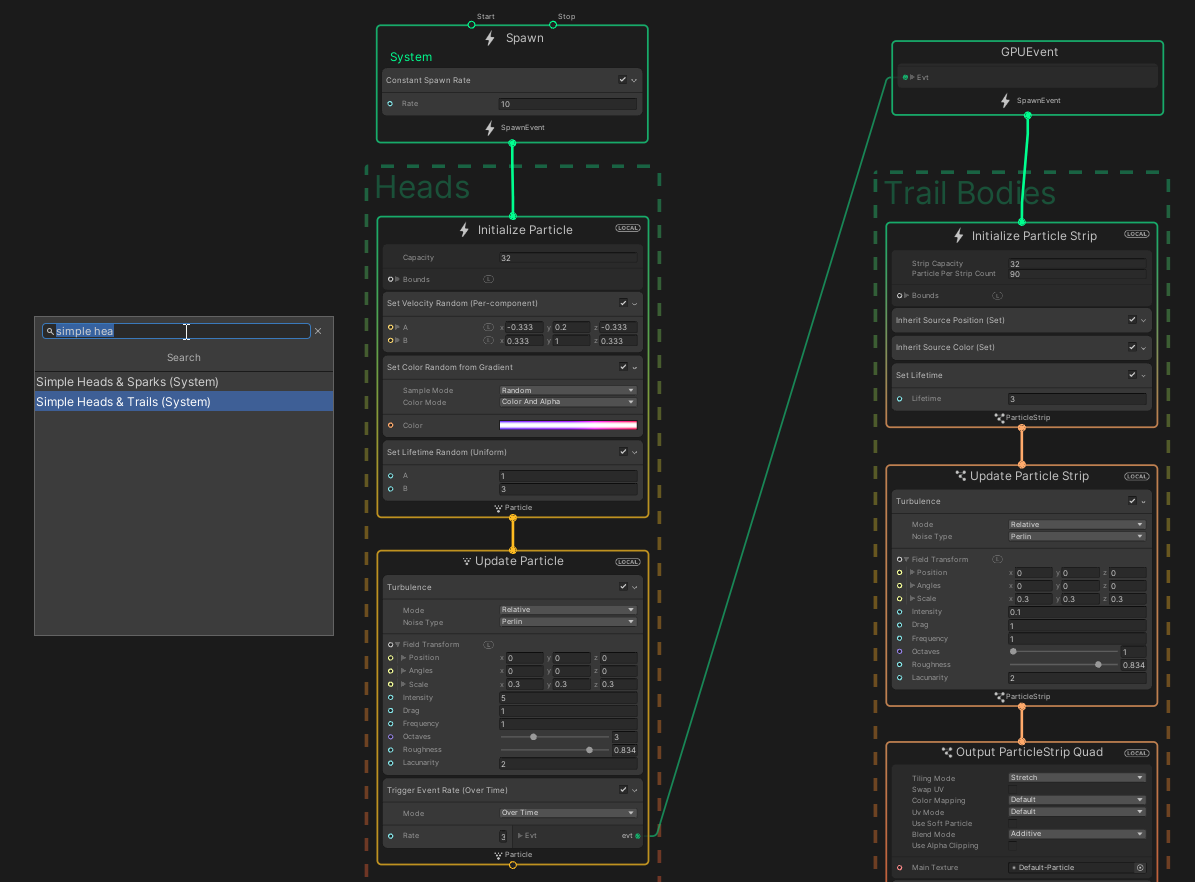Image resolution: width=1195 pixels, height=882 pixels.
Task: Click the LOCAL badge on Initialize Particle node
Action: 627,228
